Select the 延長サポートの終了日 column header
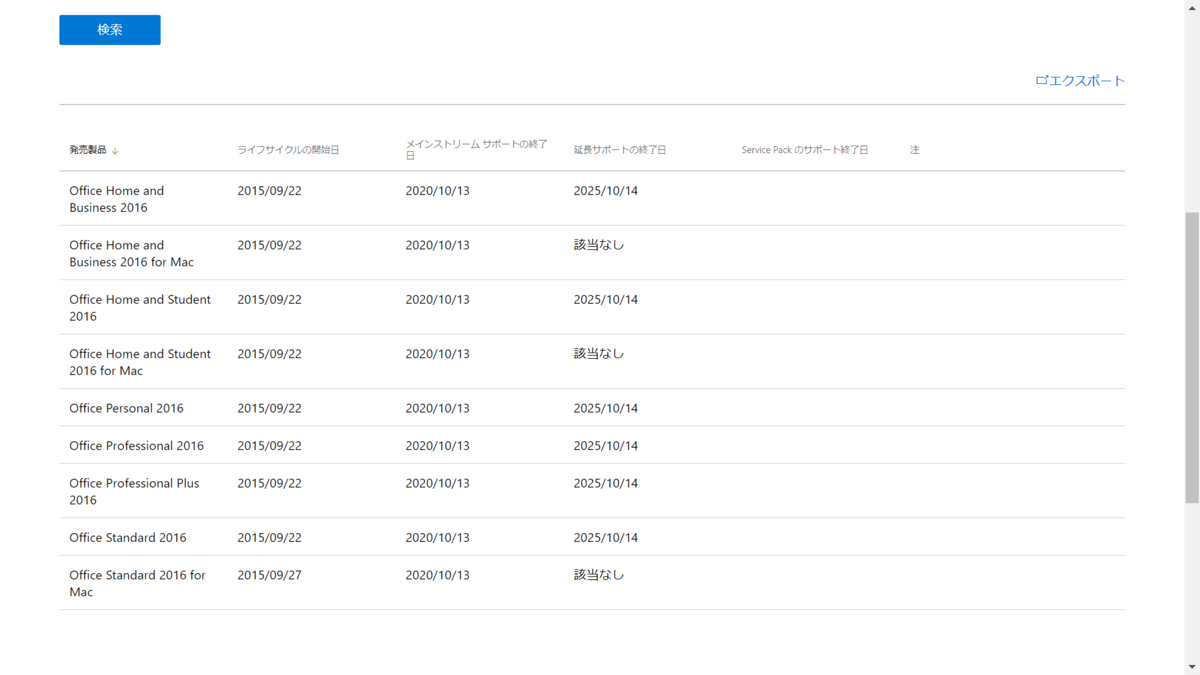 [620, 150]
